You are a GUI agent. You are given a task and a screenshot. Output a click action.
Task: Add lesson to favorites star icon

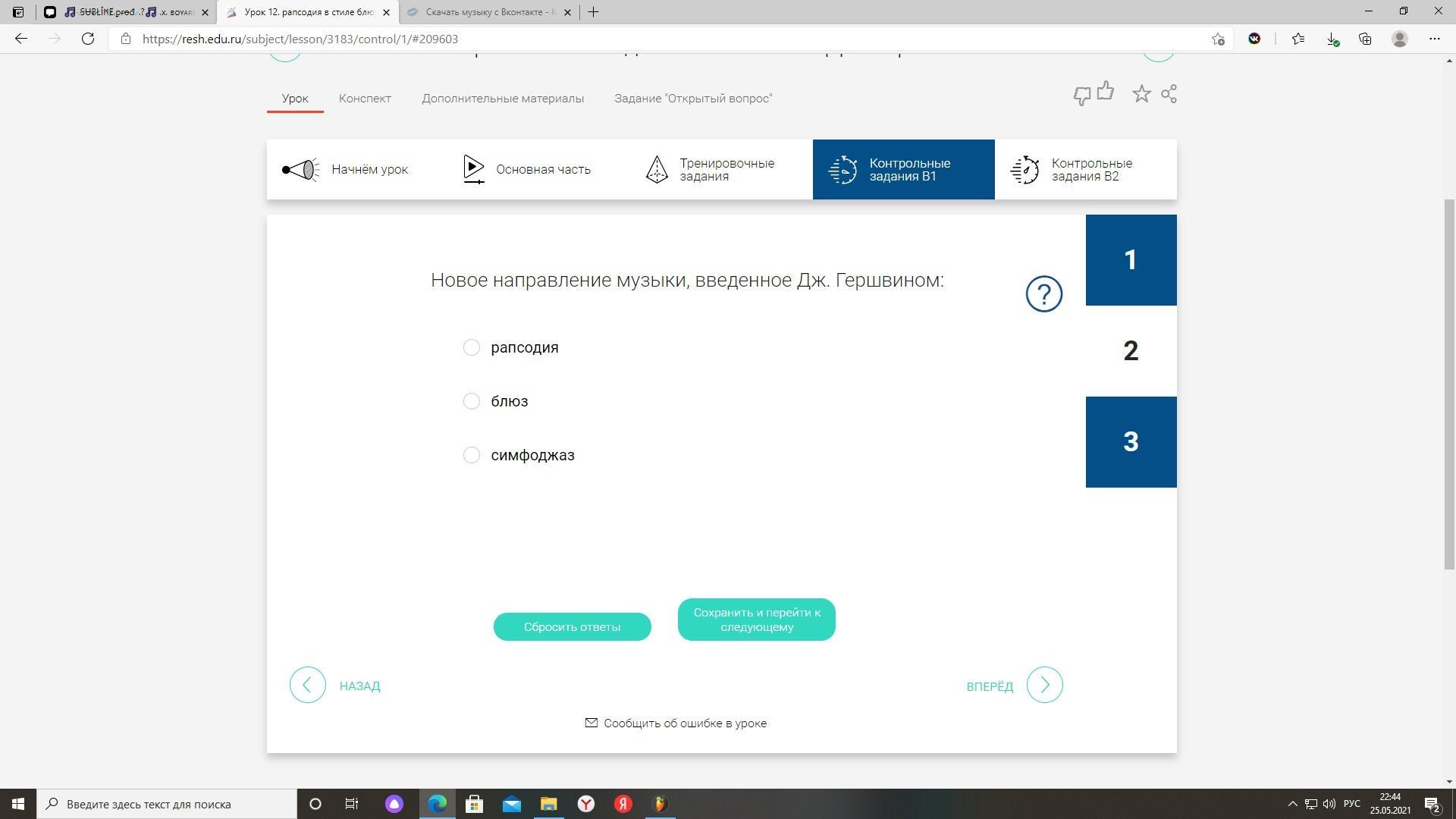point(1141,94)
